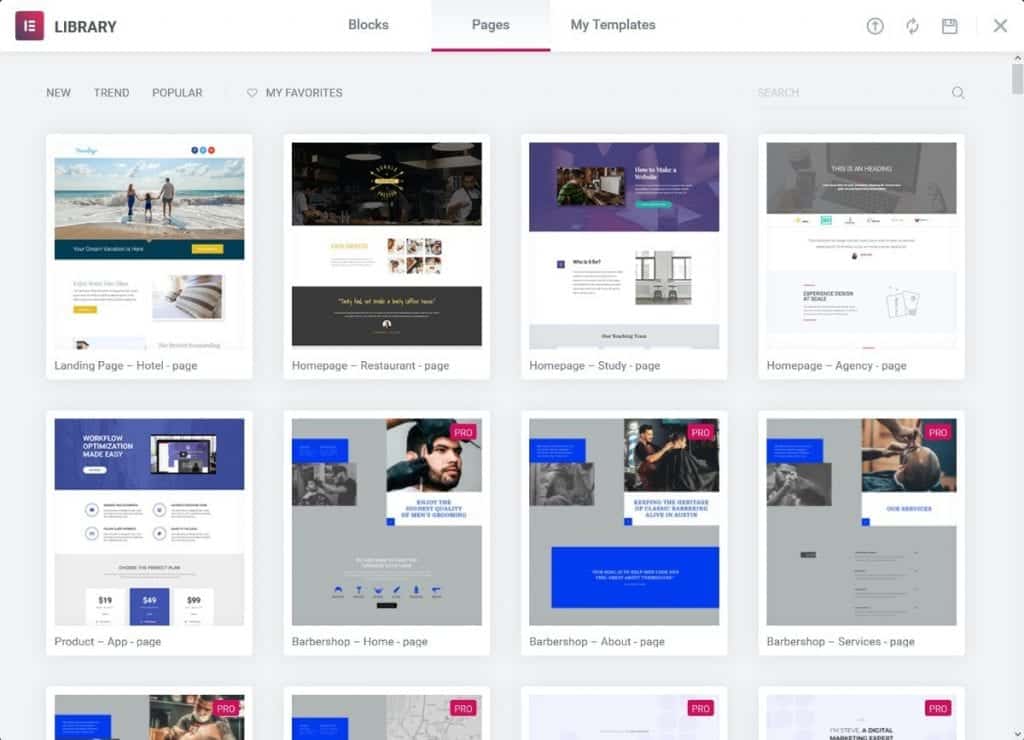Filter templates by TREND
This screenshot has height=740, width=1024.
point(111,93)
